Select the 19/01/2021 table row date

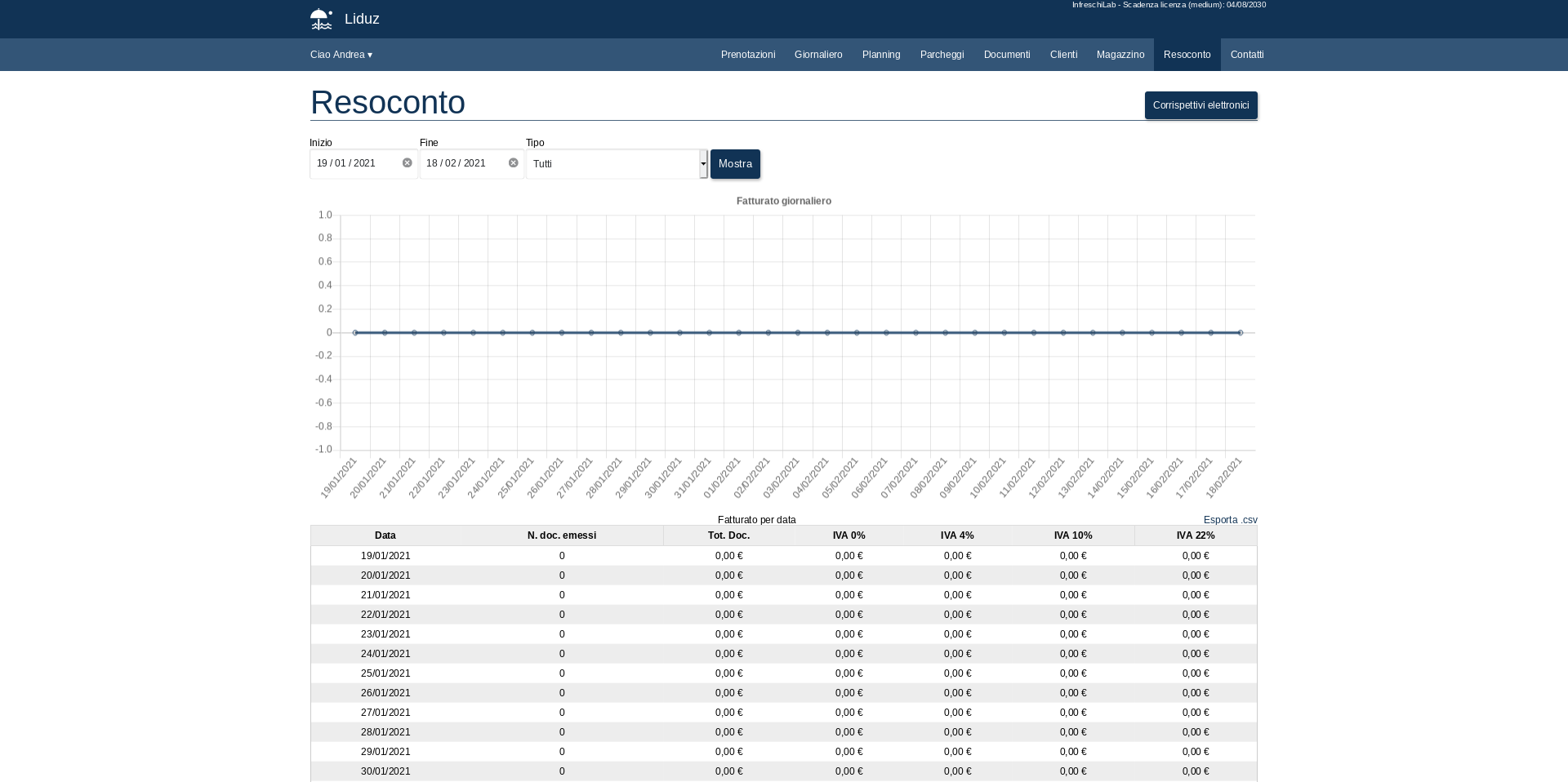click(x=385, y=556)
